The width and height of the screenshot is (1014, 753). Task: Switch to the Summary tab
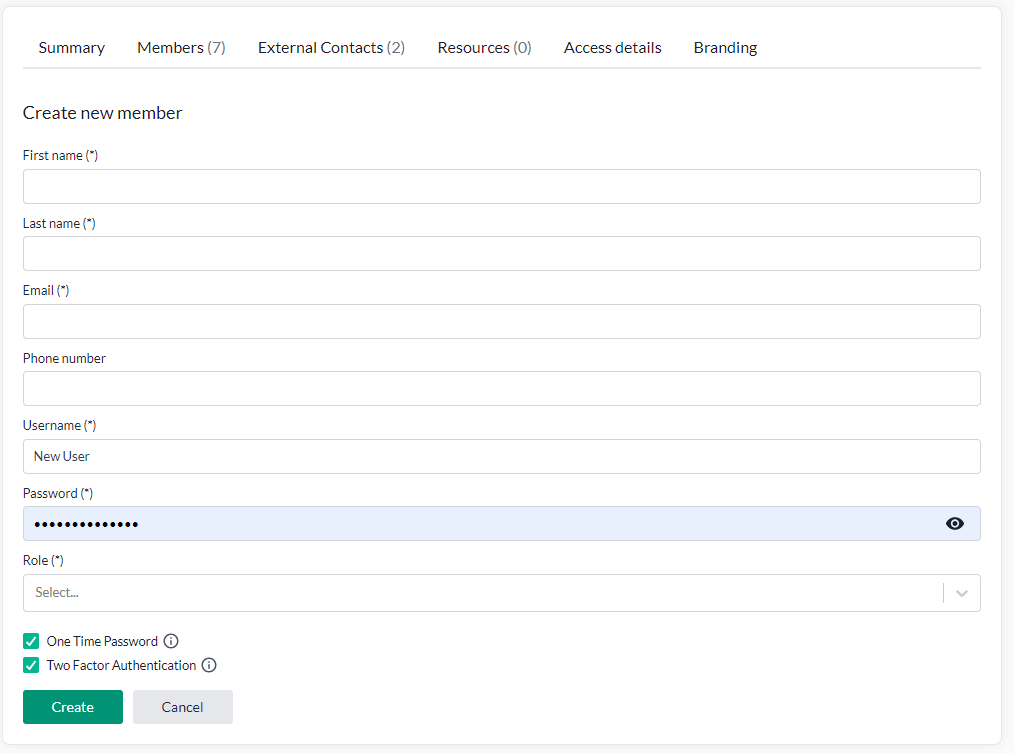pyautogui.click(x=72, y=48)
